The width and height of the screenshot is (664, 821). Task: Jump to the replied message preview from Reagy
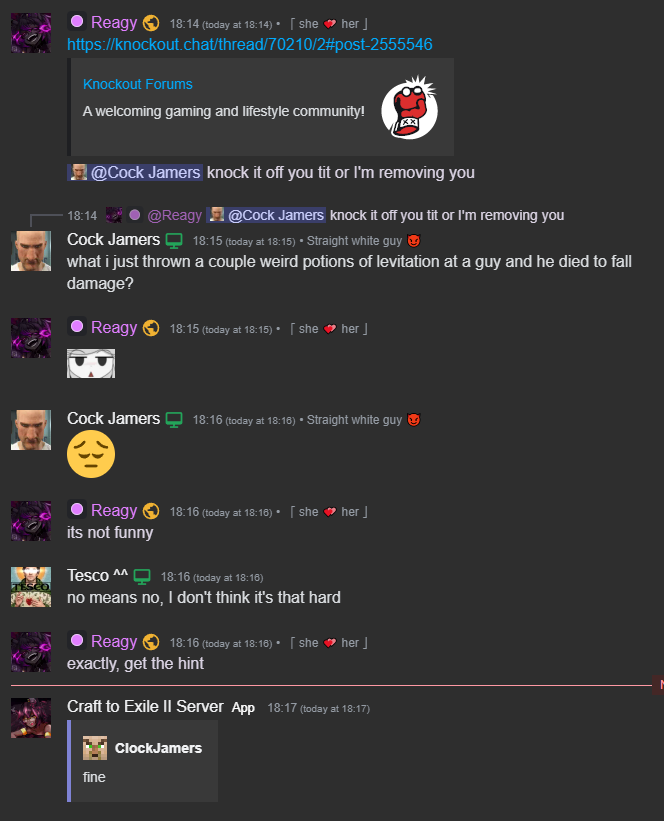point(447,215)
